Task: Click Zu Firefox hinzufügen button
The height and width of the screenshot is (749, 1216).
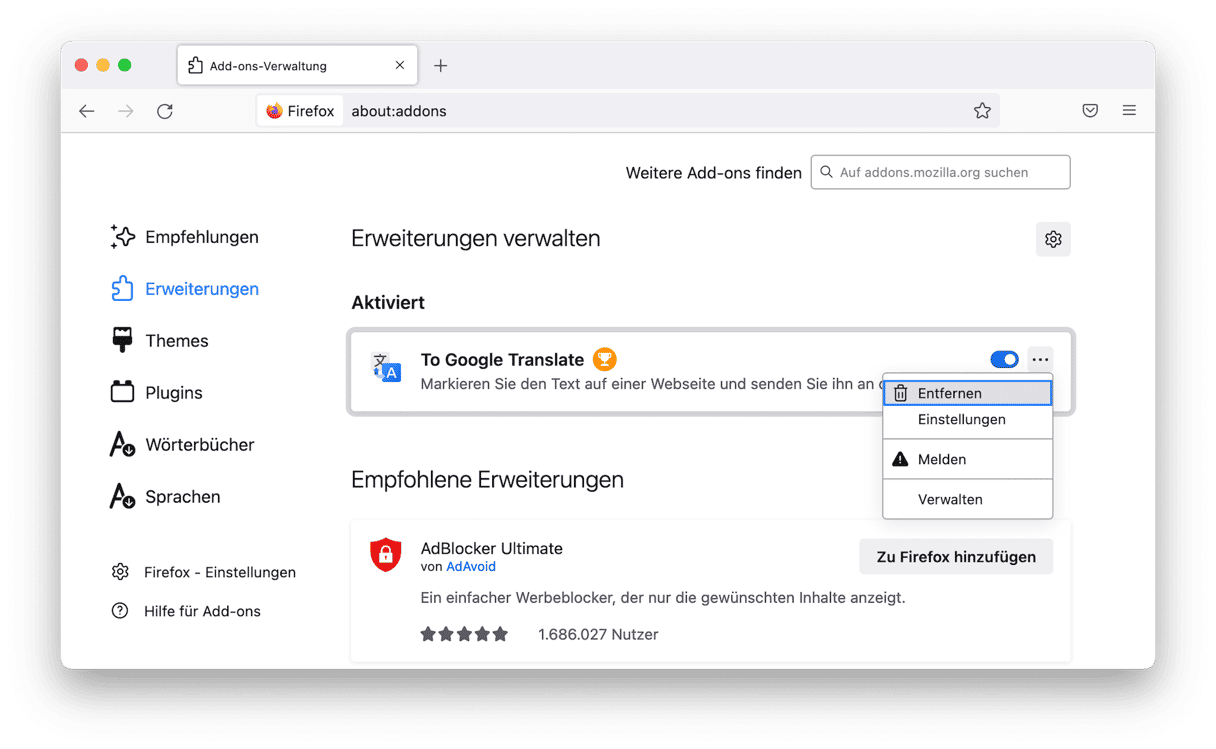Action: click(956, 557)
